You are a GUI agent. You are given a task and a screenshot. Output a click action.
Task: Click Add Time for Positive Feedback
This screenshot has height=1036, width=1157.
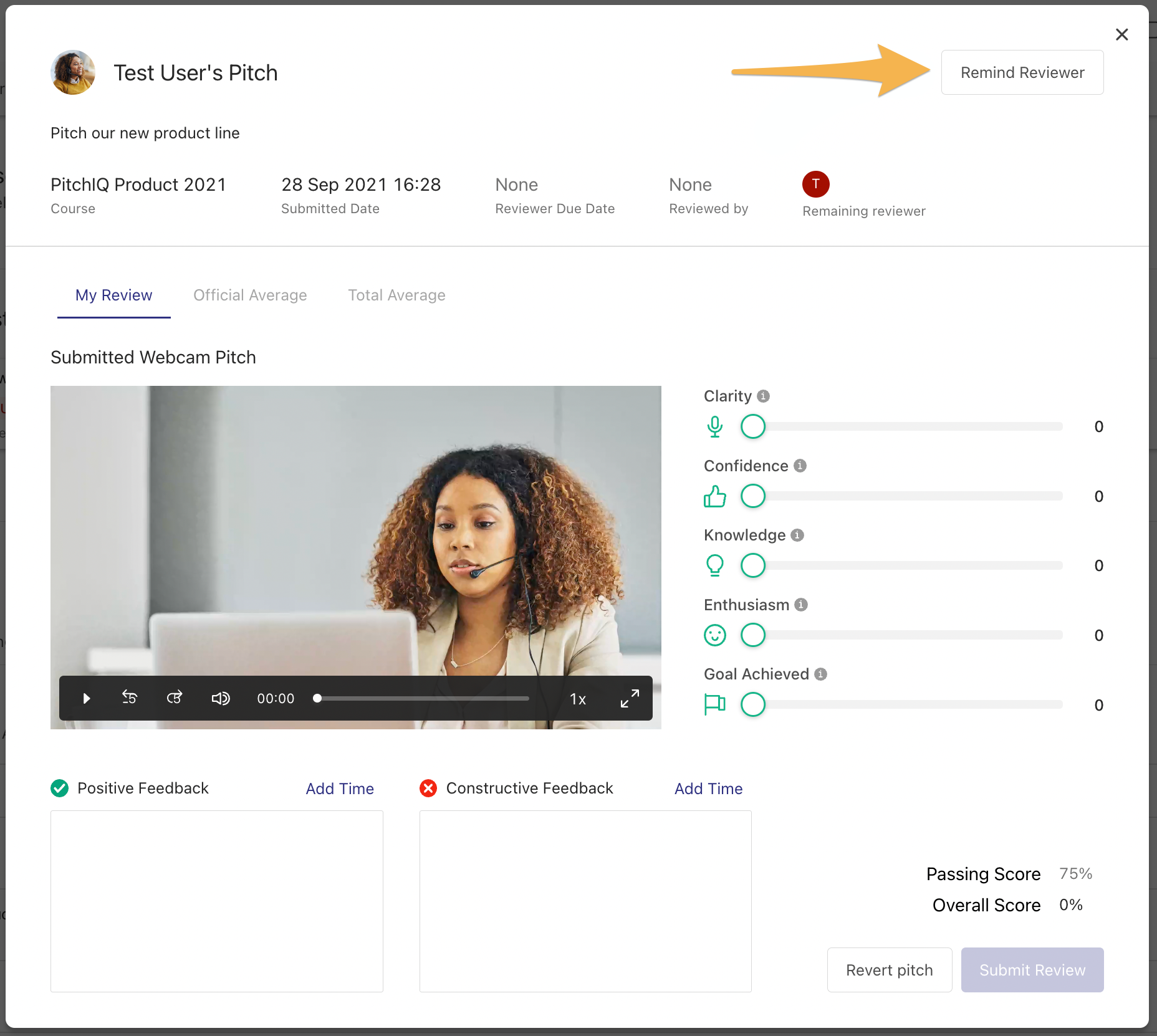340,789
